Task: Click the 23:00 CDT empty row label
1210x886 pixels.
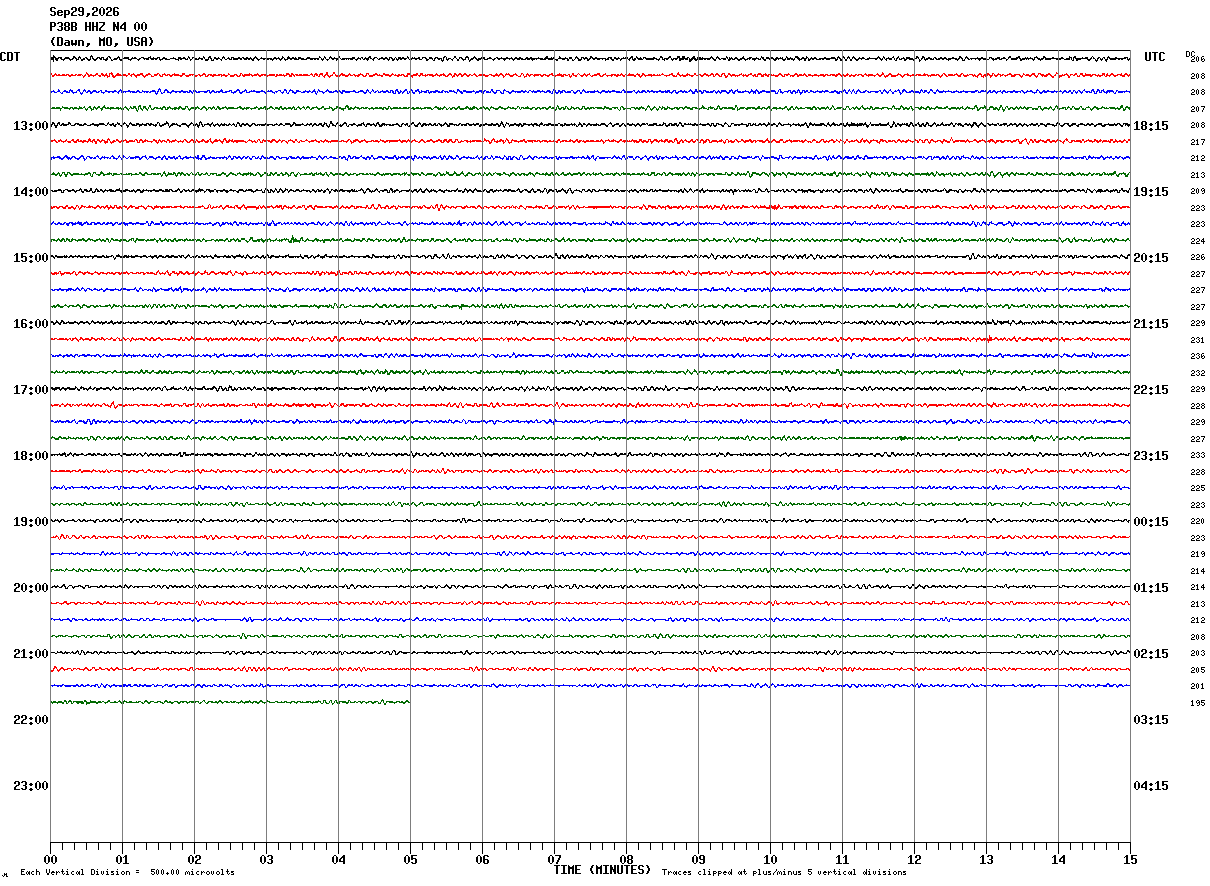Action: point(31,786)
